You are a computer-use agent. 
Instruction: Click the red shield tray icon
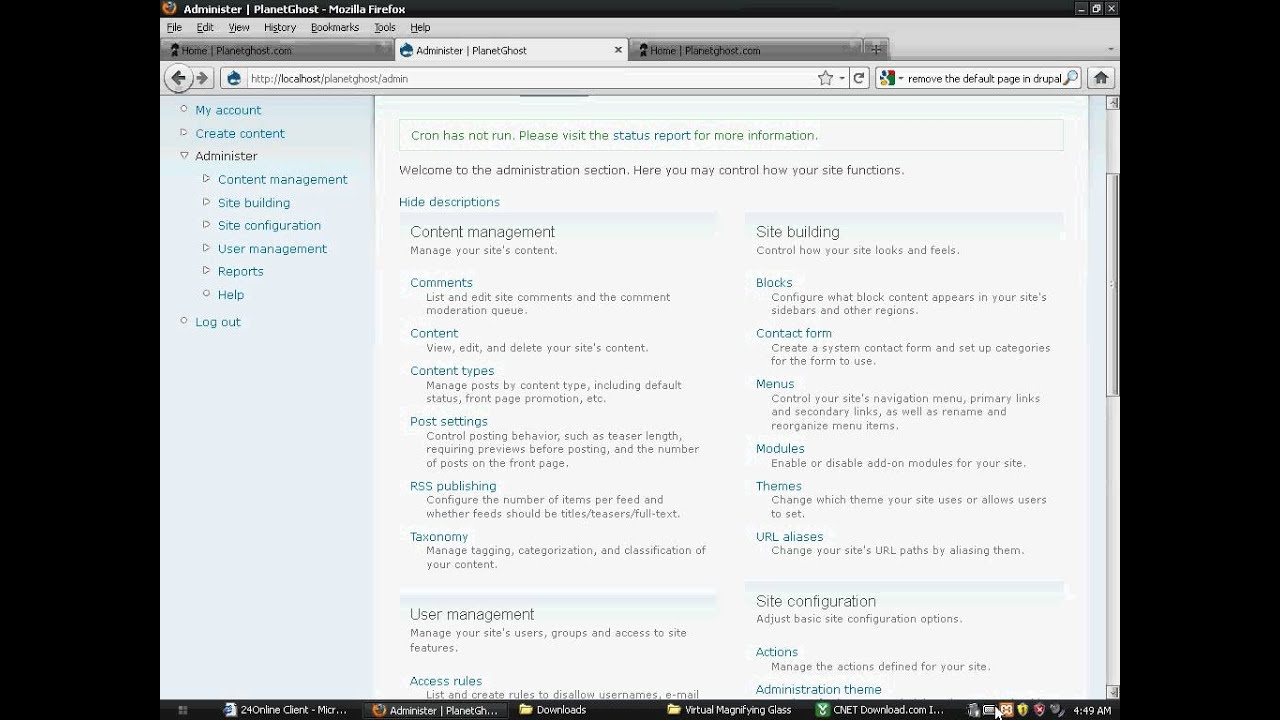click(1039, 710)
